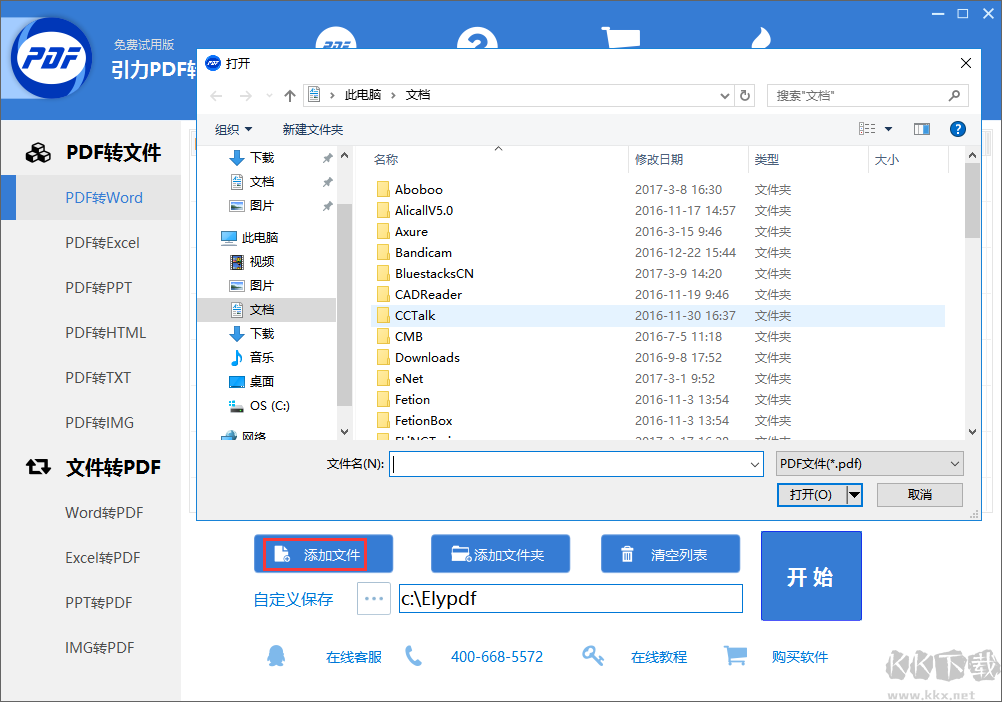
Task: Click the 开始 button to start conversion
Action: (811, 576)
